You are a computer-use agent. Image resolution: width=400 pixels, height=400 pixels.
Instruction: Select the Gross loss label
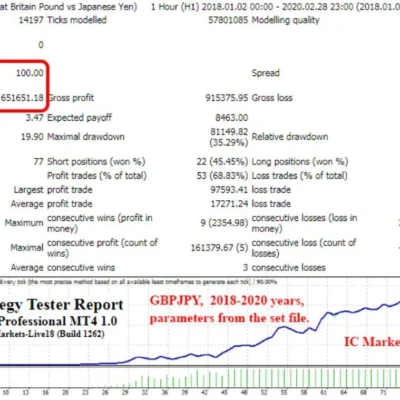(272, 98)
